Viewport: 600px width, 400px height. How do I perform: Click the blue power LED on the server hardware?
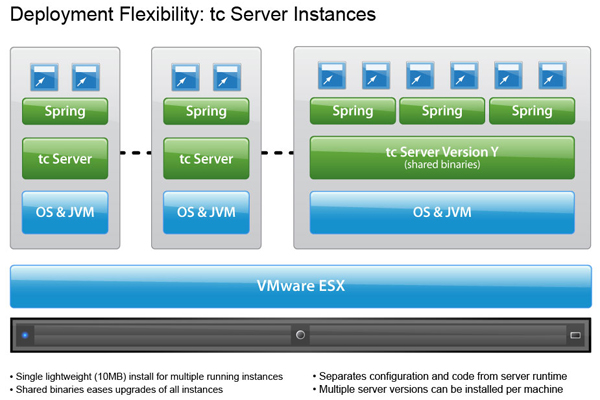pos(25,335)
